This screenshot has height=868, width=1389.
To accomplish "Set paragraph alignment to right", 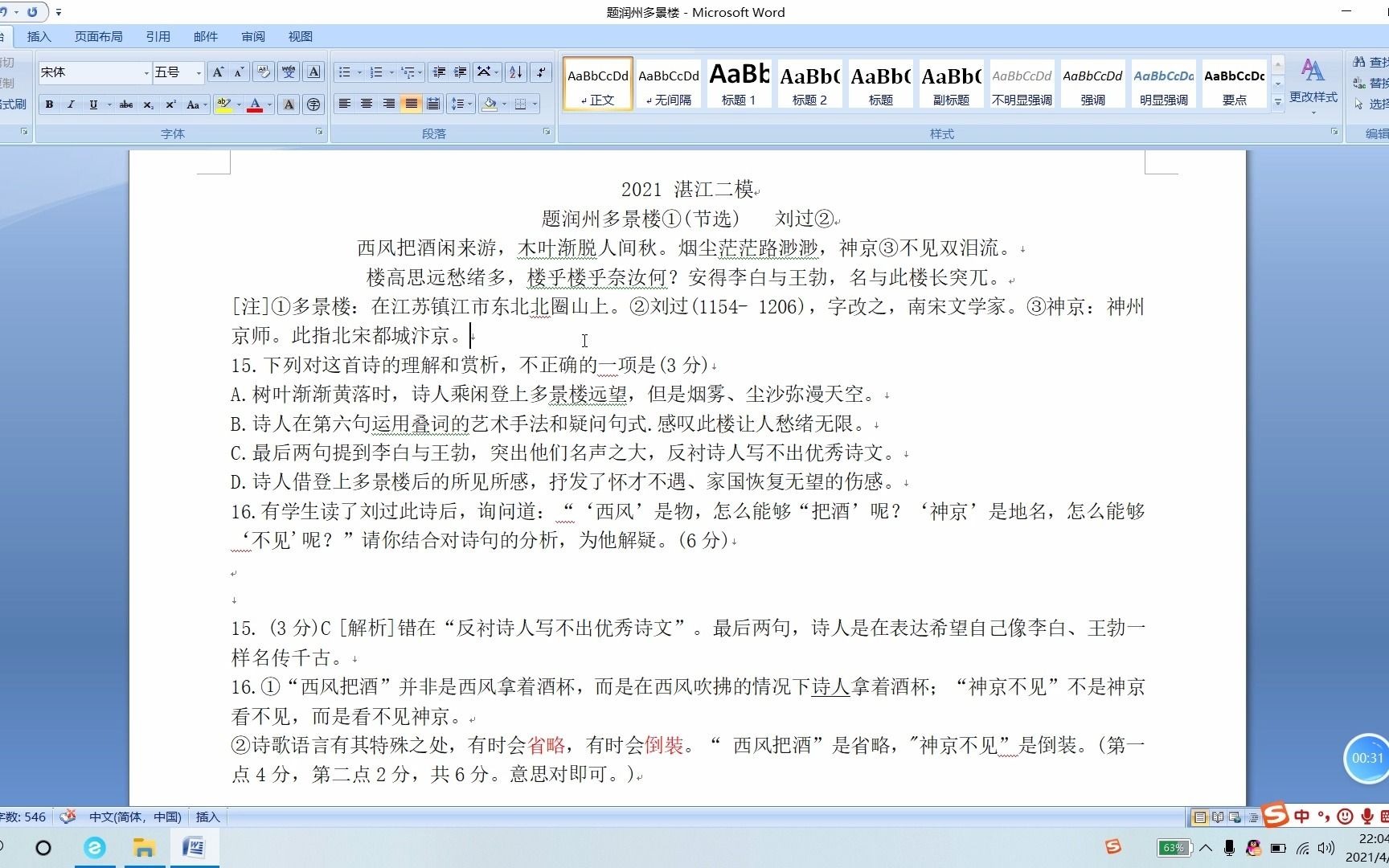I will tap(389, 104).
